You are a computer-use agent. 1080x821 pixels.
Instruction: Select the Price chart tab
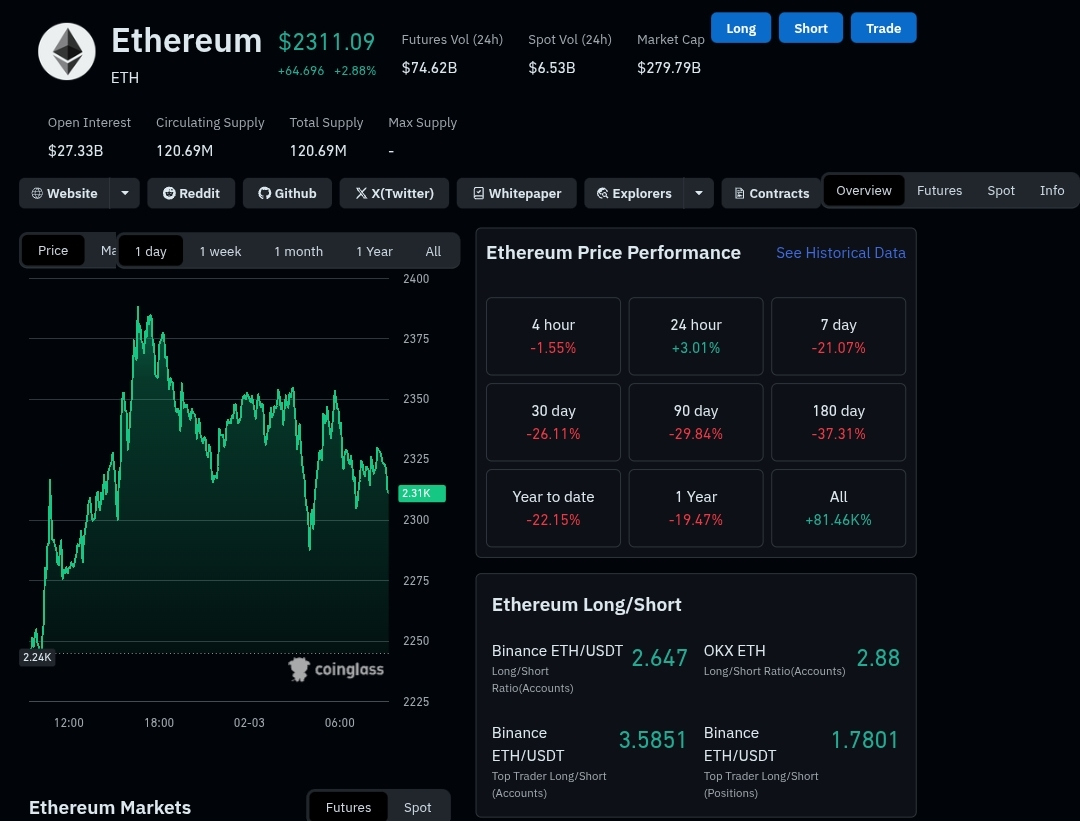(53, 251)
